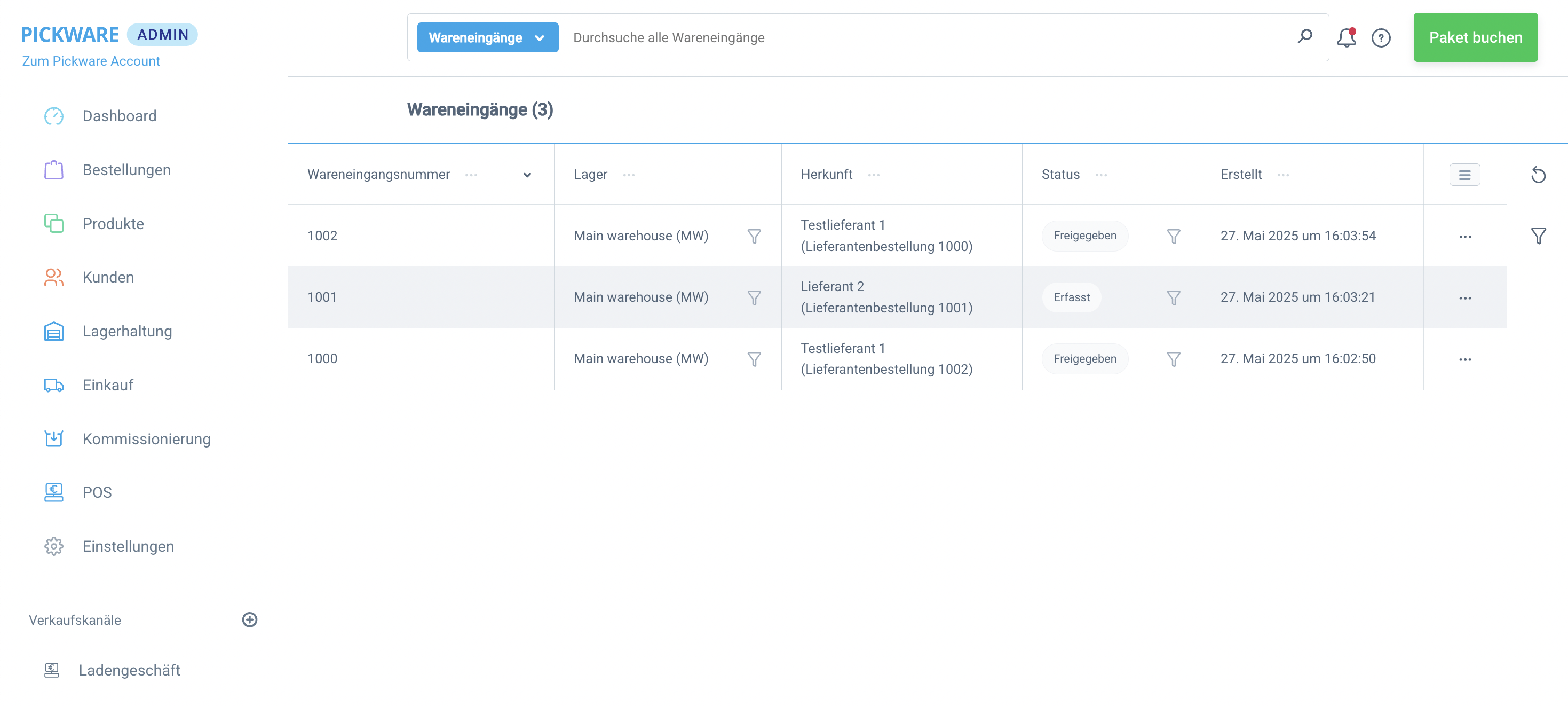Screen dimensions: 1568x706
Task: Filter by Freigegeben status in row 1002
Action: [1173, 237]
